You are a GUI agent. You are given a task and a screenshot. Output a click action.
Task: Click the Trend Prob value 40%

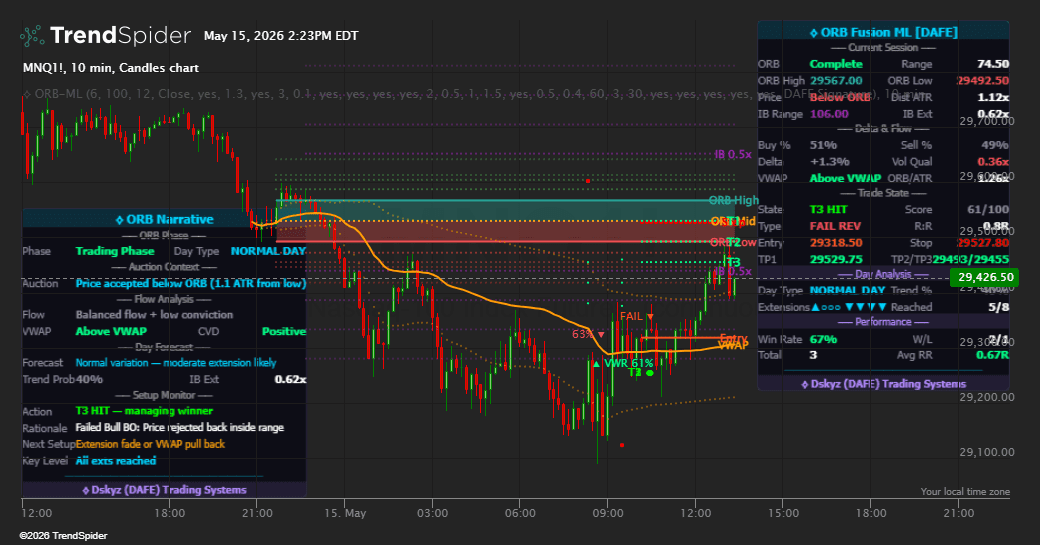click(90, 379)
